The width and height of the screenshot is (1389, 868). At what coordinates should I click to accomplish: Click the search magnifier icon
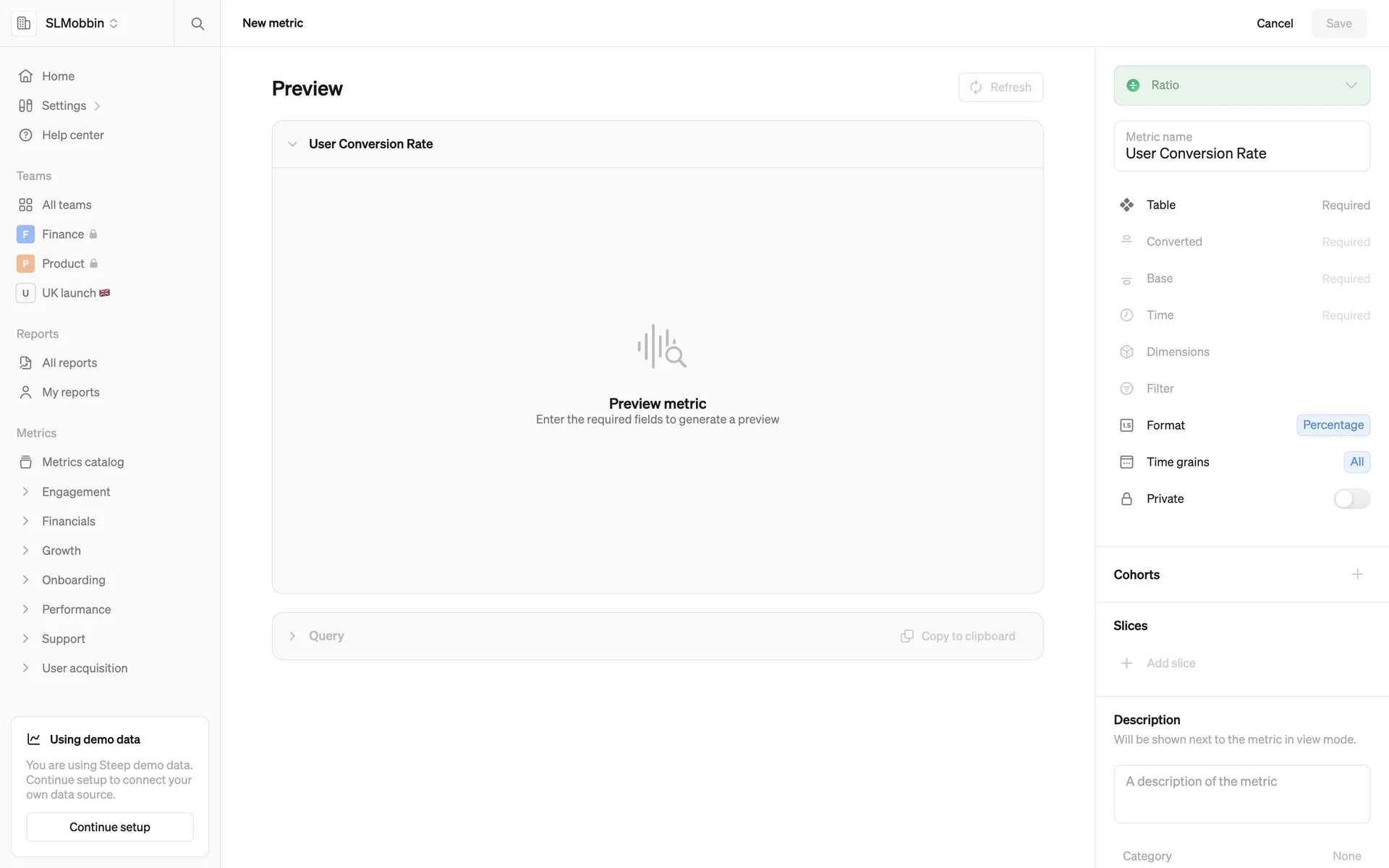pos(197,23)
